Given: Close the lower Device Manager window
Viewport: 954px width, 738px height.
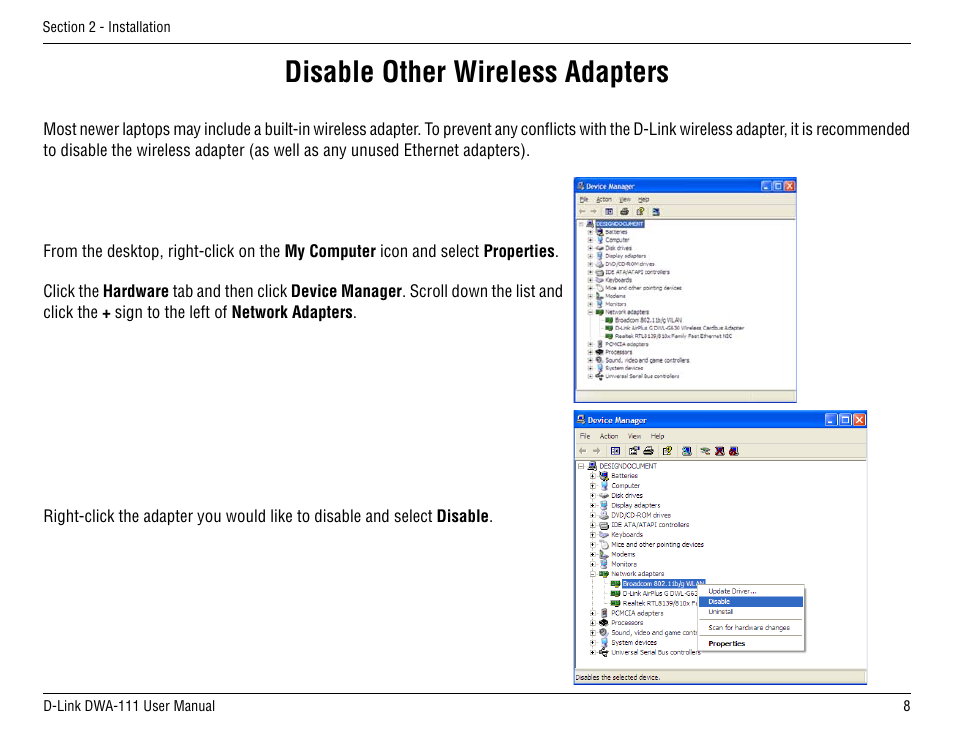Looking at the screenshot, I should (x=859, y=420).
